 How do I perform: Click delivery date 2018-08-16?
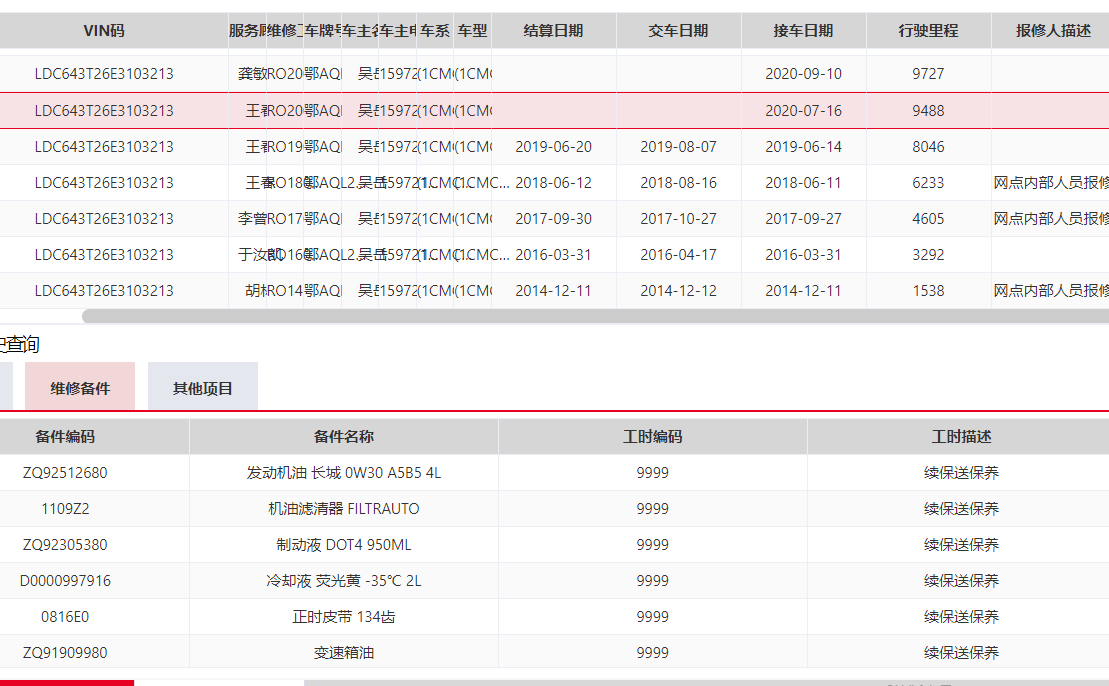click(678, 182)
